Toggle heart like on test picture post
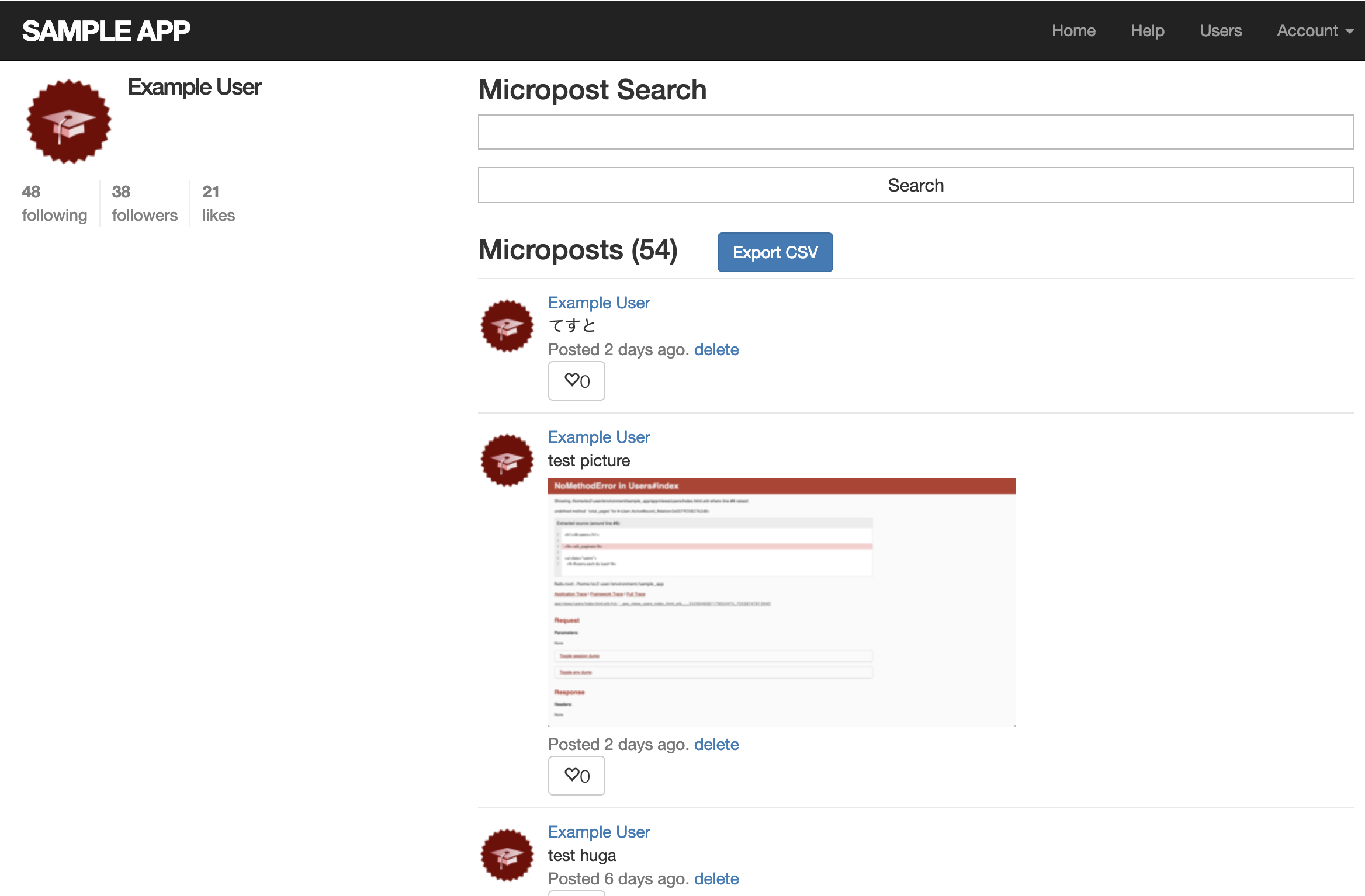Screen dimensions: 1365x896 576,776
